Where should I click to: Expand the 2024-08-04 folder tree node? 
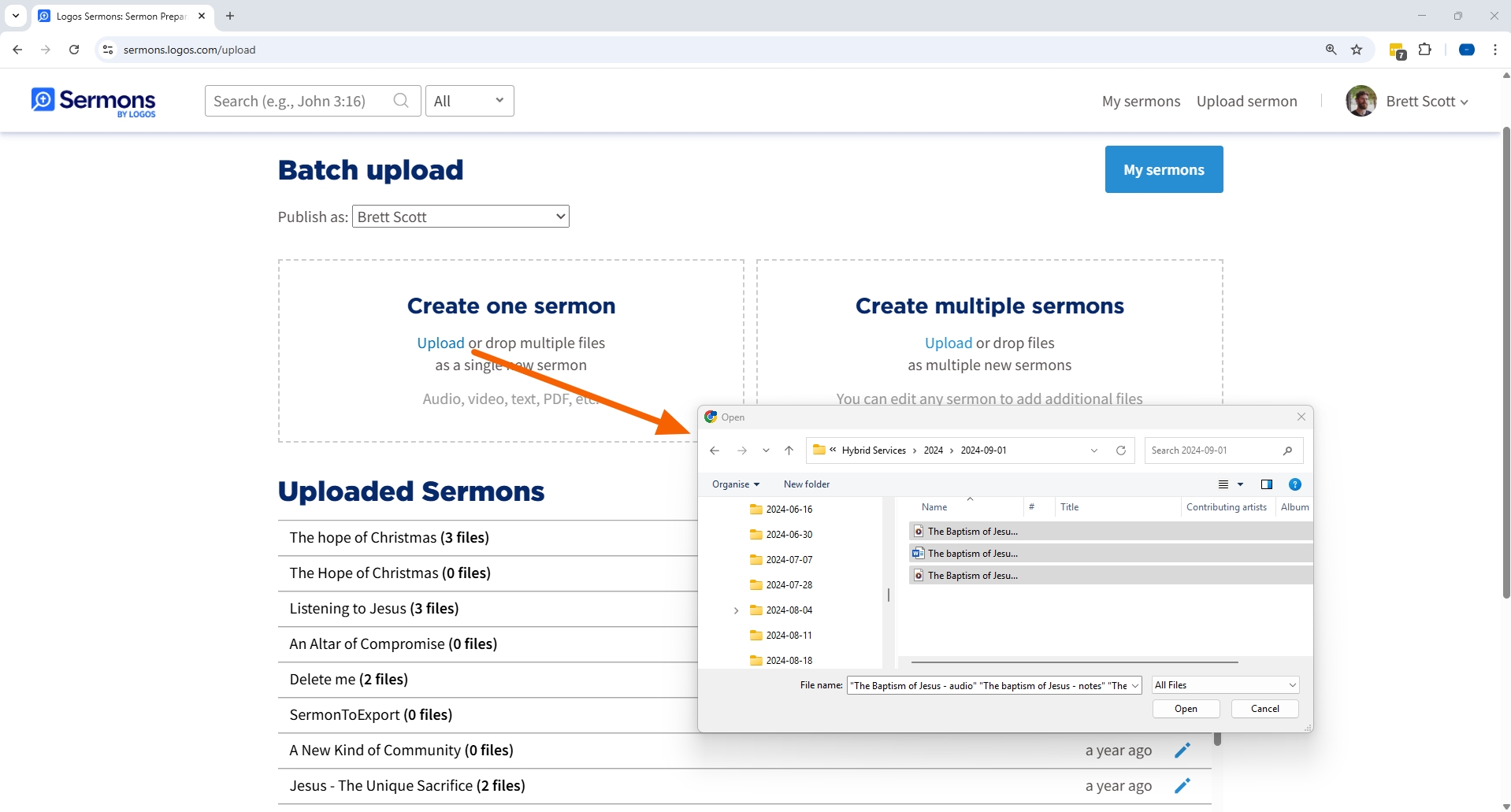point(736,610)
